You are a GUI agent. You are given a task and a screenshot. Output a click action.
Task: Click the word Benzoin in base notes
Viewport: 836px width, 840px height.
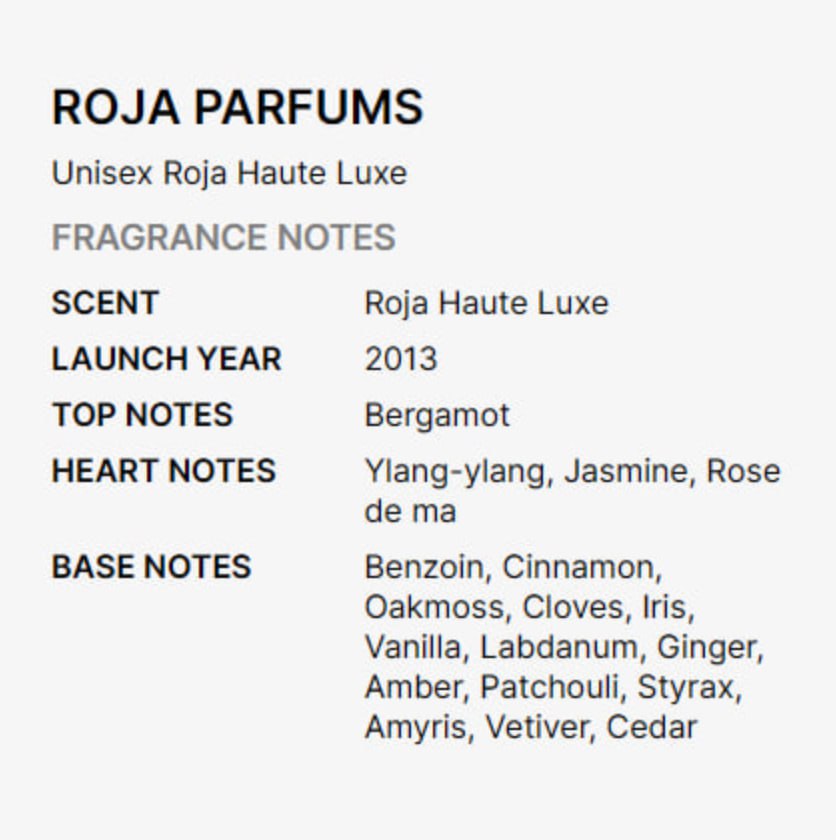pos(424,567)
